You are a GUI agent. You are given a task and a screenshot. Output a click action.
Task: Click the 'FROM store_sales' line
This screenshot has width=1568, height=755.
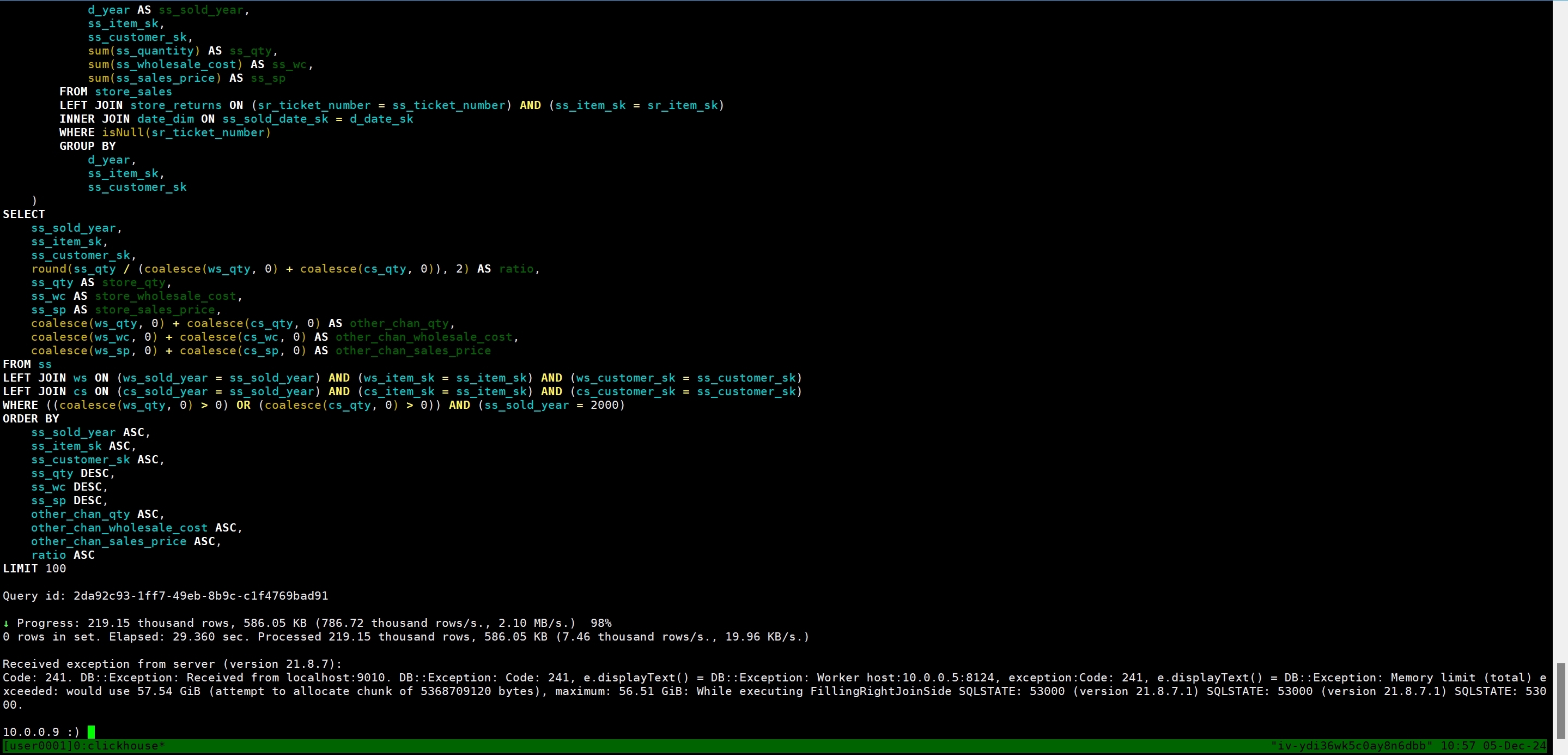click(x=116, y=92)
